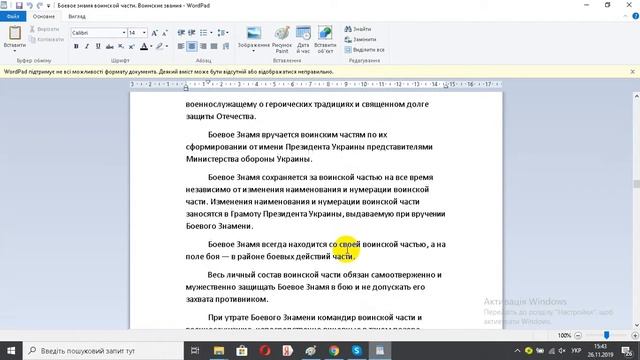Open the font size 14 dropdown
This screenshot has height=360, width=640.
tap(144, 33)
